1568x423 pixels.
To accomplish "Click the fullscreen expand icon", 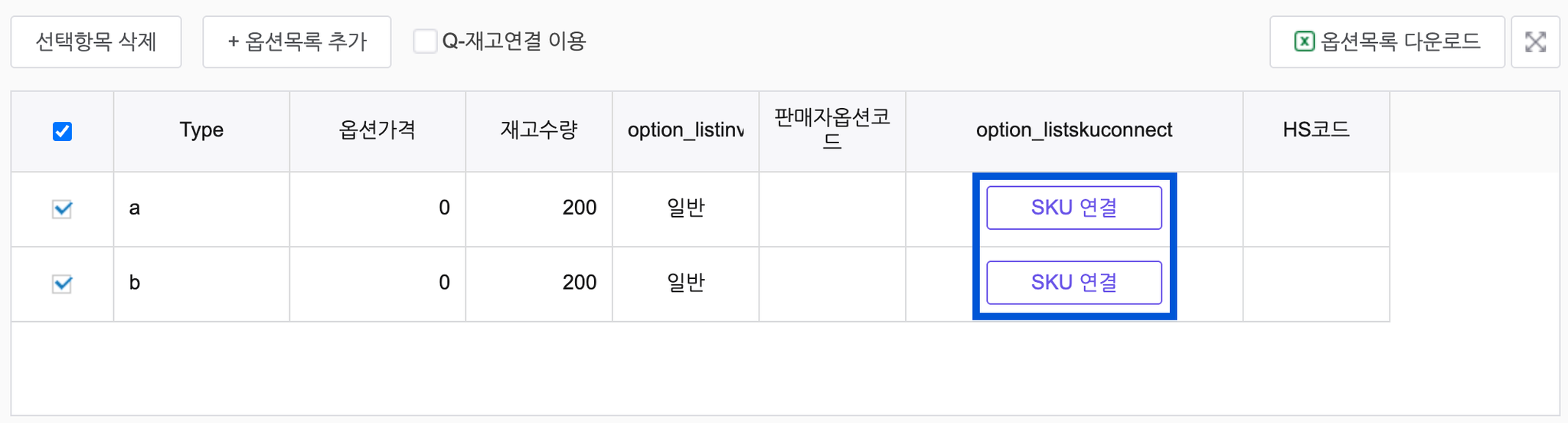I will [x=1535, y=42].
